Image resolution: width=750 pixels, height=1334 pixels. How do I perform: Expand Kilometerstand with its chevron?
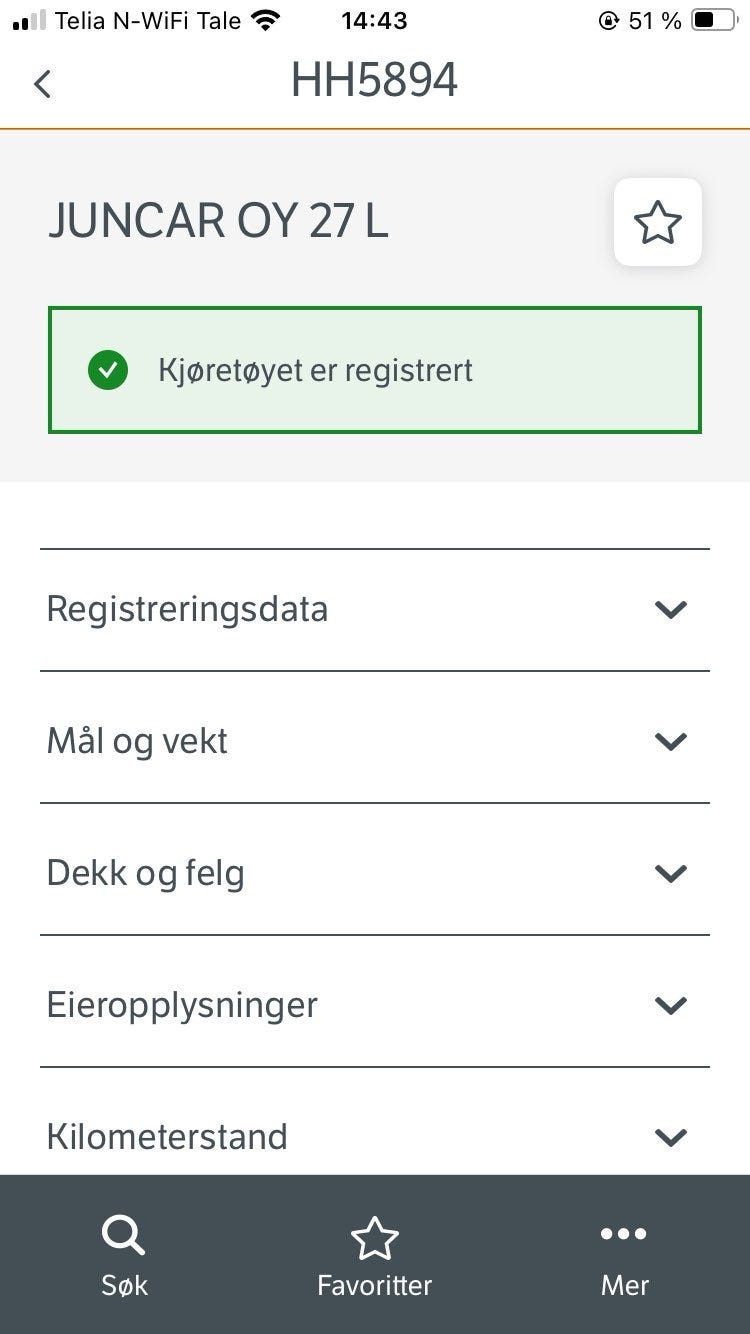(670, 1137)
